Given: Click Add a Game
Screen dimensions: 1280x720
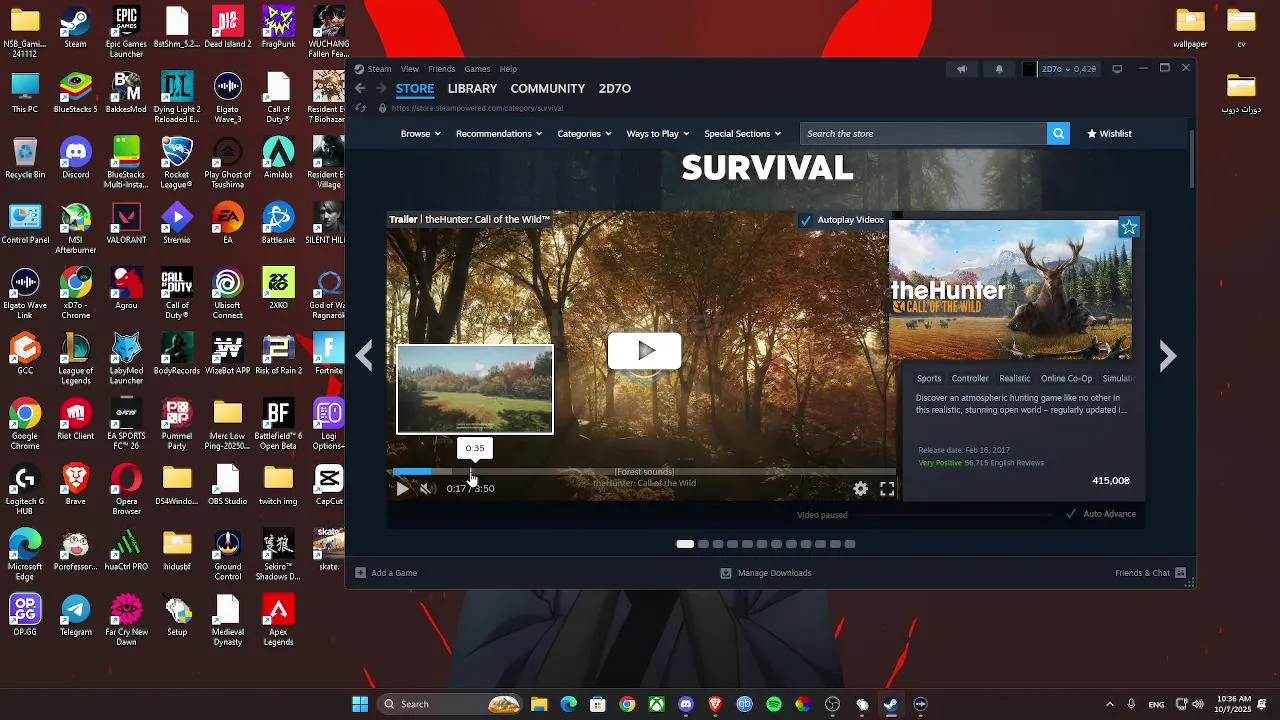Looking at the screenshot, I should pyautogui.click(x=386, y=573).
